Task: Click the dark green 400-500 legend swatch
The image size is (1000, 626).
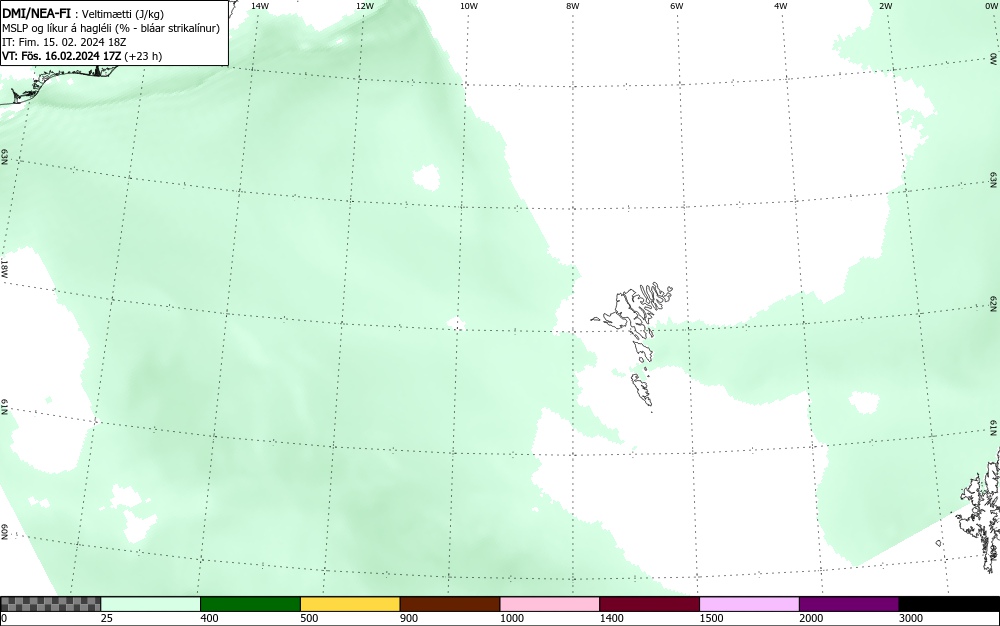Action: click(250, 604)
